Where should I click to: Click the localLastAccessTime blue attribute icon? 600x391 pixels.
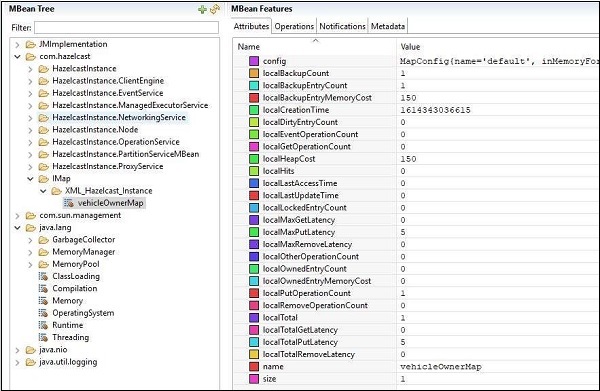[x=254, y=183]
